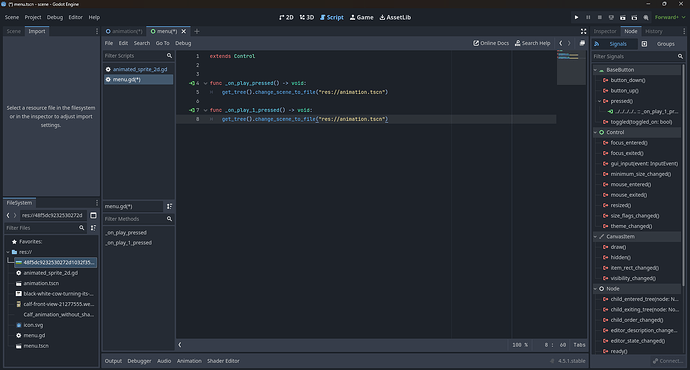Open the Script workspace
The image size is (690, 370).
coord(331,17)
